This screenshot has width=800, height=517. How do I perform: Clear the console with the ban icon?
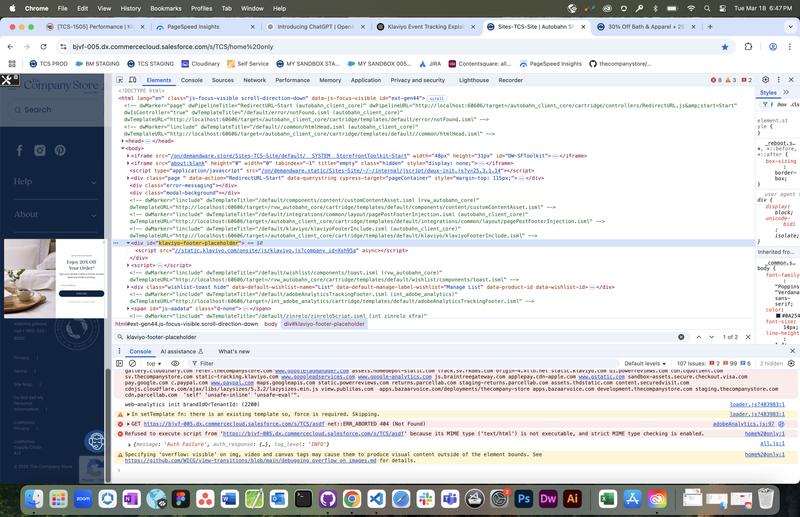132,363
